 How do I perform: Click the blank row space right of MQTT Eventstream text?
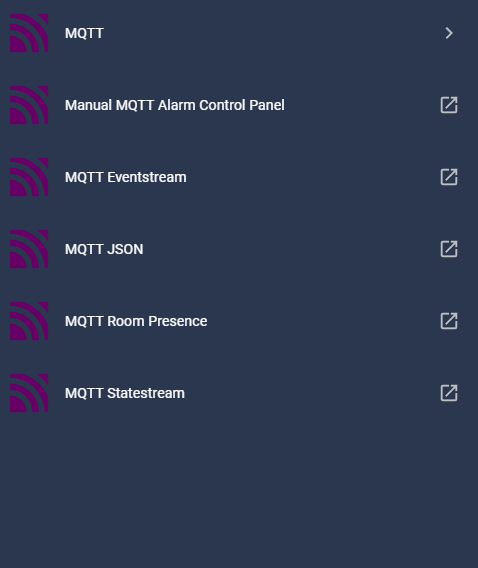click(x=313, y=177)
